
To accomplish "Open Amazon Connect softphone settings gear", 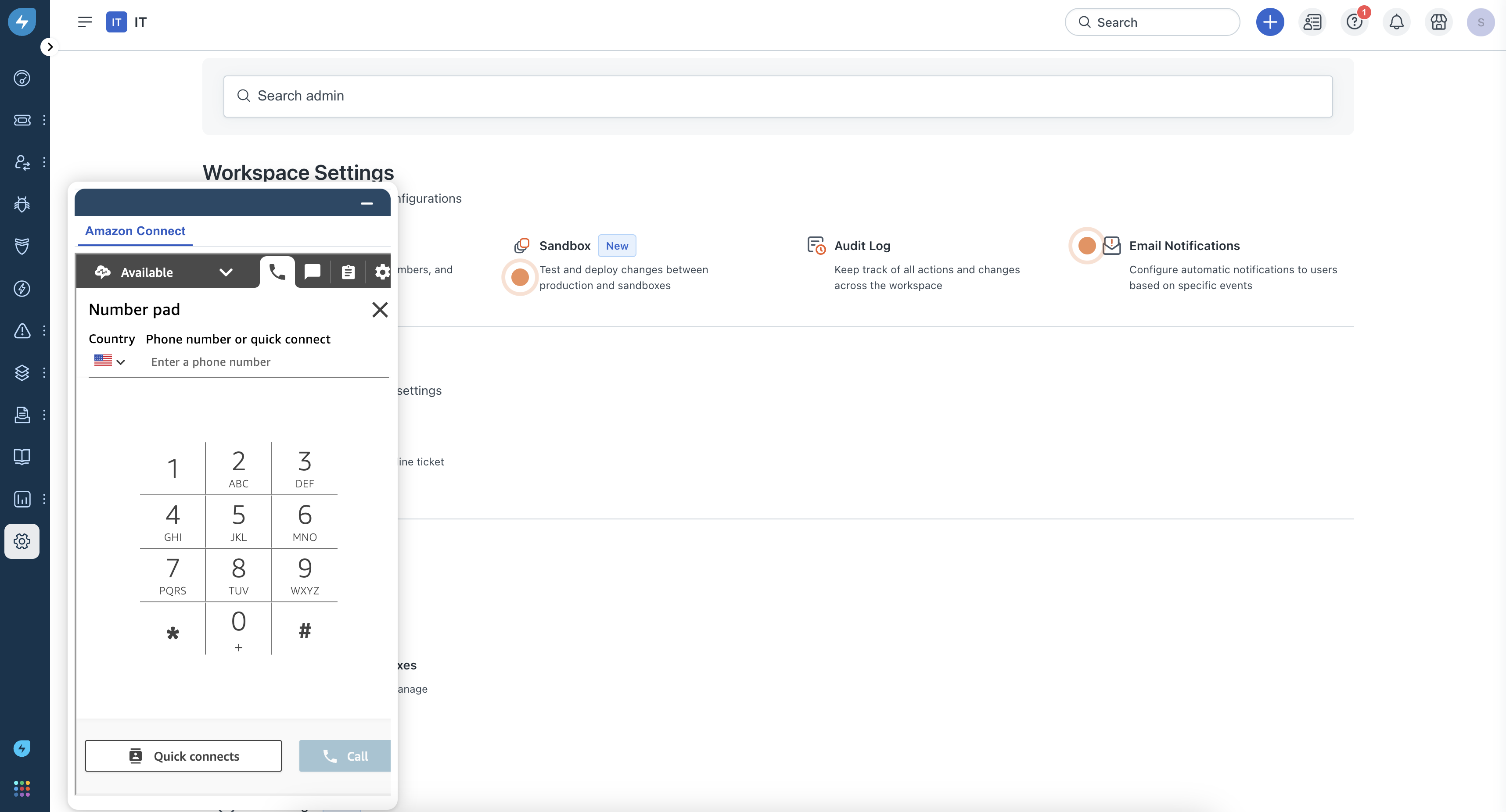I will click(x=382, y=272).
